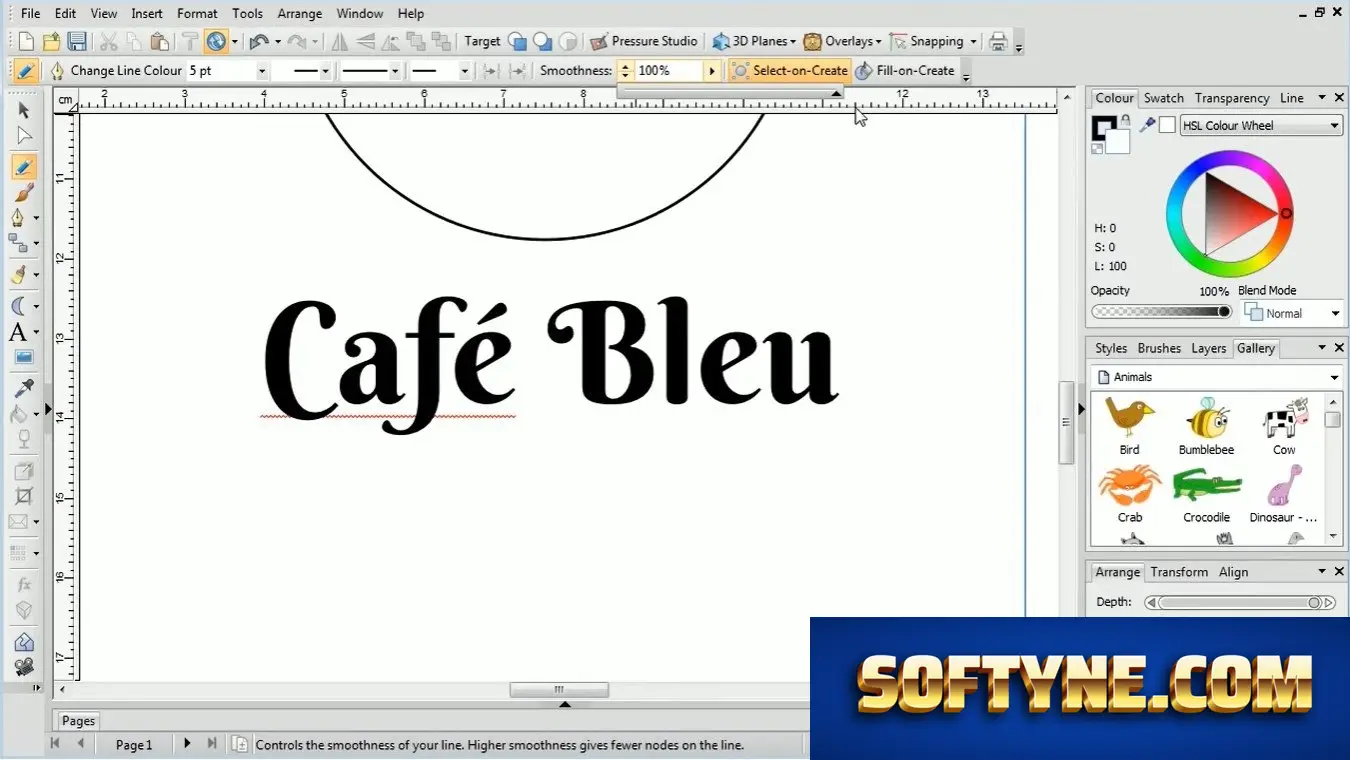
Task: Select the Colour Picker eyedropper tool
Action: [x=24, y=387]
